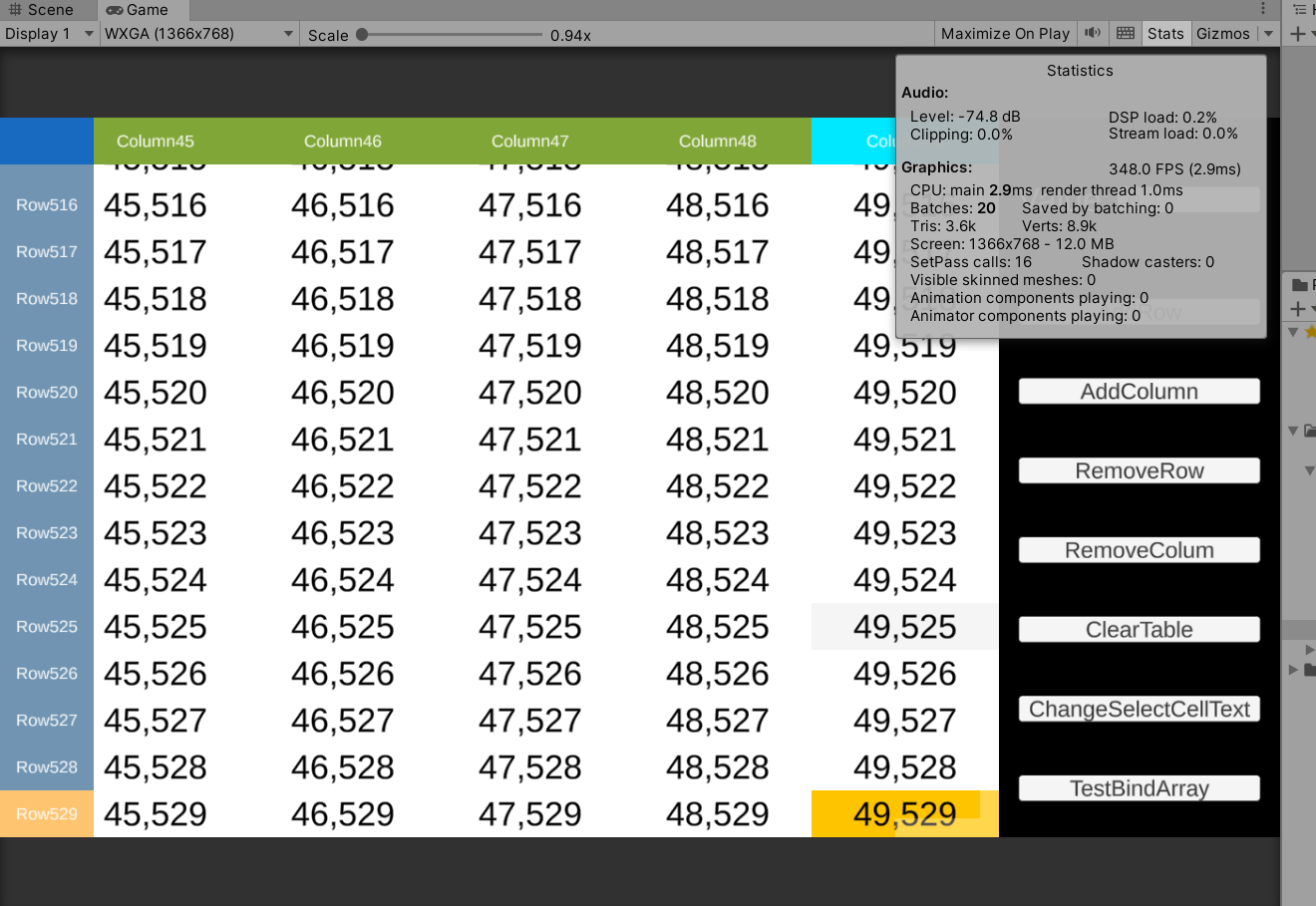Open the Display 1 dropdown
1316x906 pixels.
(x=49, y=33)
